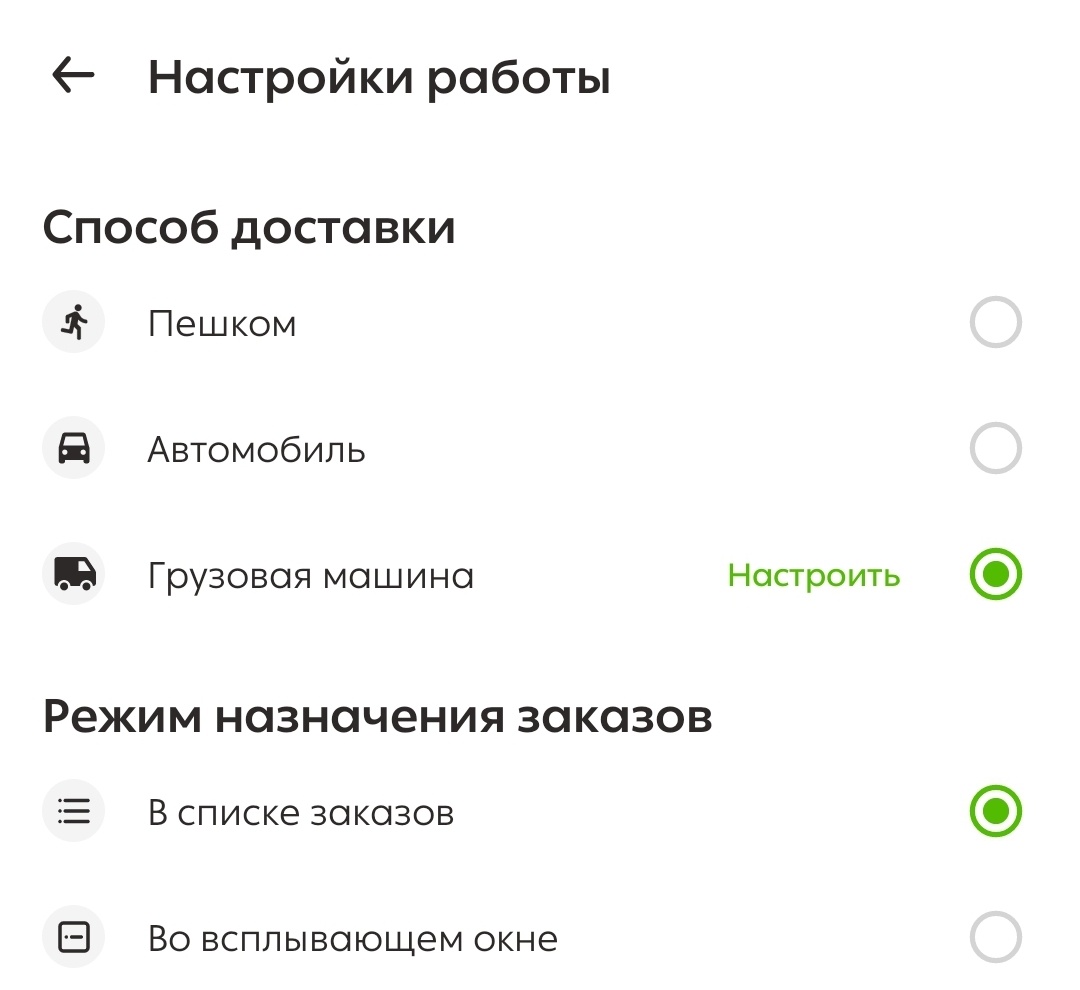The image size is (1080, 990).
Task: Click the list icon beside В списке заказов
Action: 72,810
